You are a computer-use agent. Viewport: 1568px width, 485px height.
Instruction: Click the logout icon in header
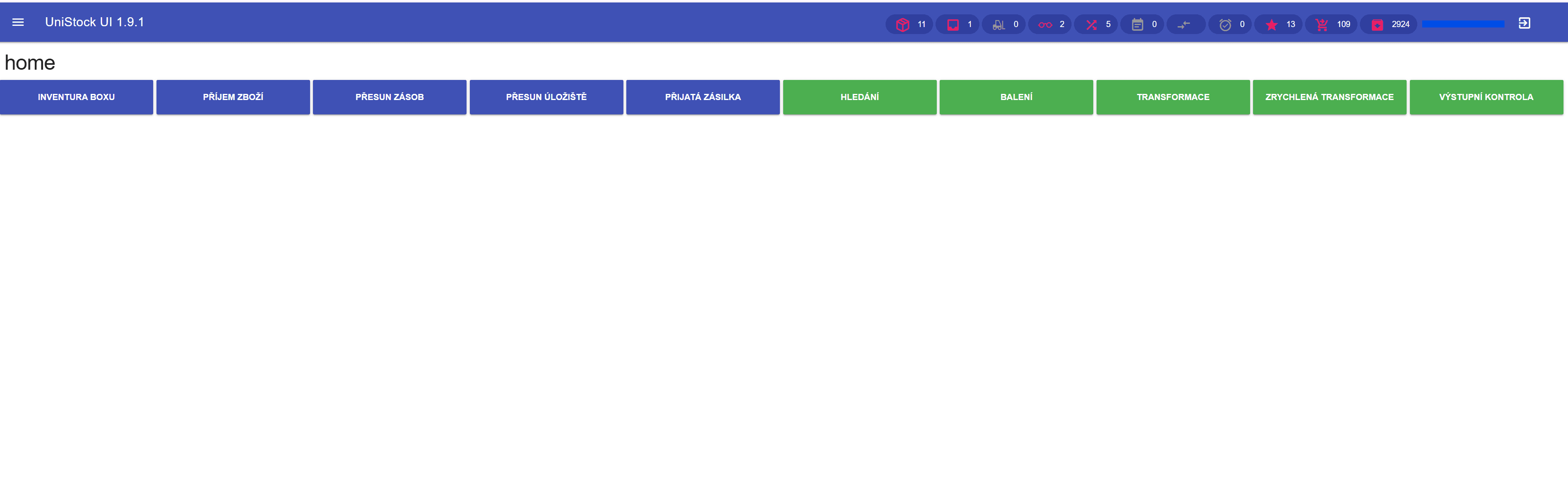click(x=1524, y=23)
